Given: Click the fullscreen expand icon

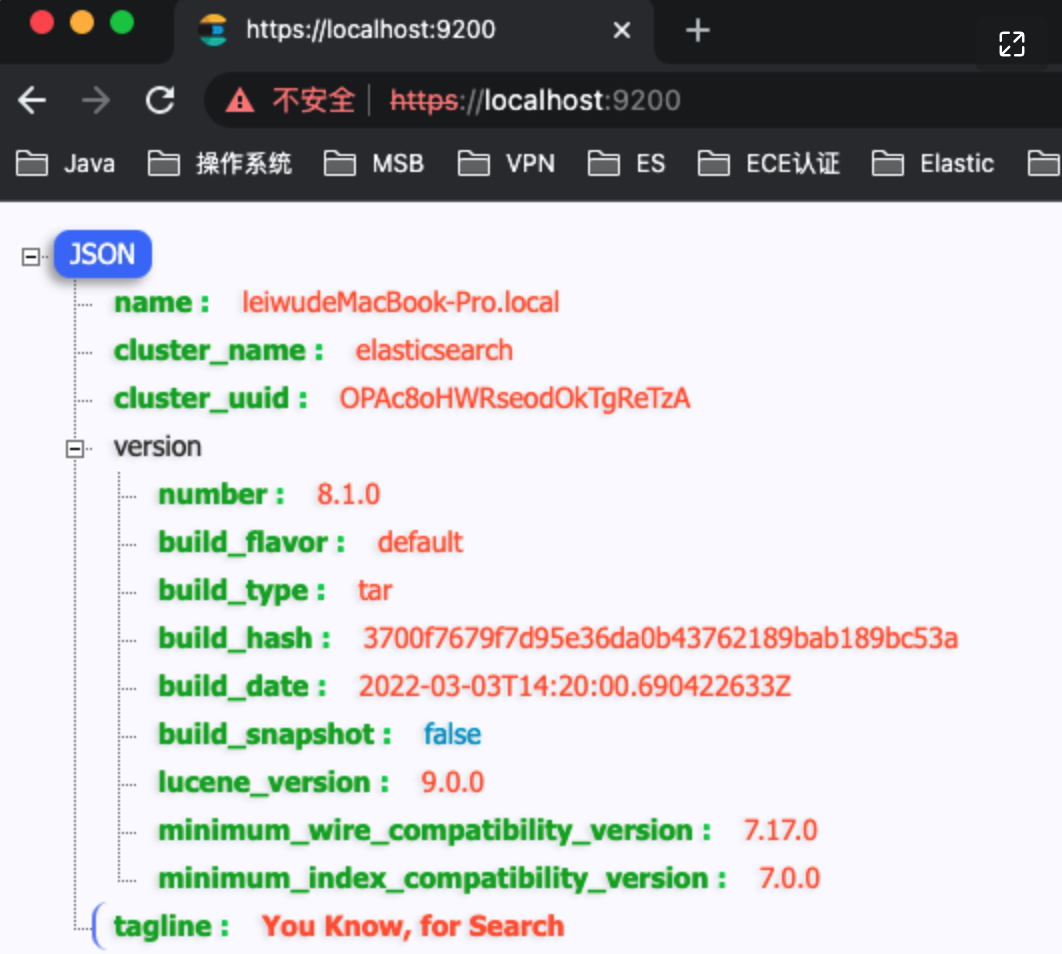Looking at the screenshot, I should (x=1012, y=45).
